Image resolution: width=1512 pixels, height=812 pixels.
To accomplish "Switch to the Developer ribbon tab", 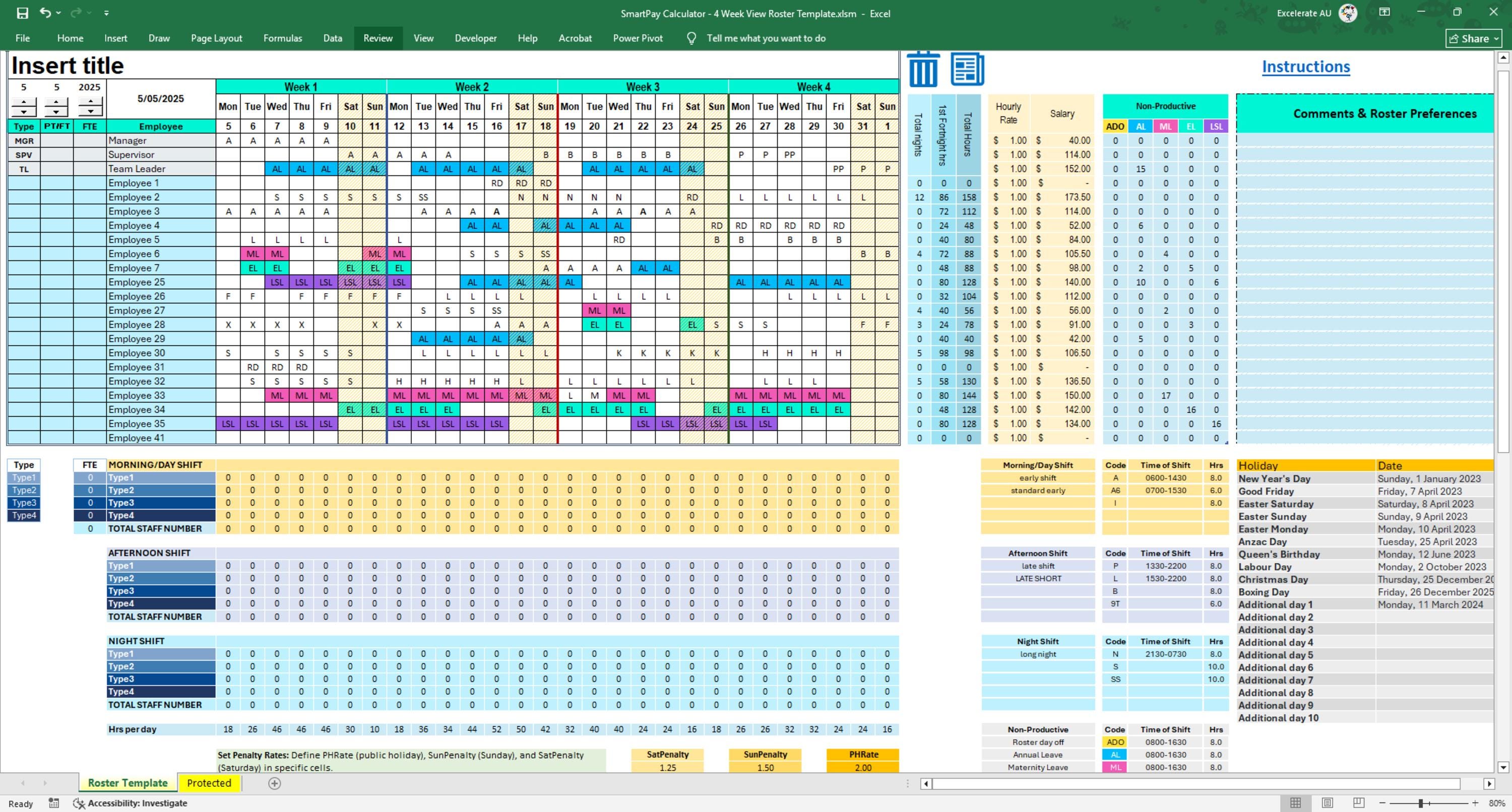I will 475,38.
